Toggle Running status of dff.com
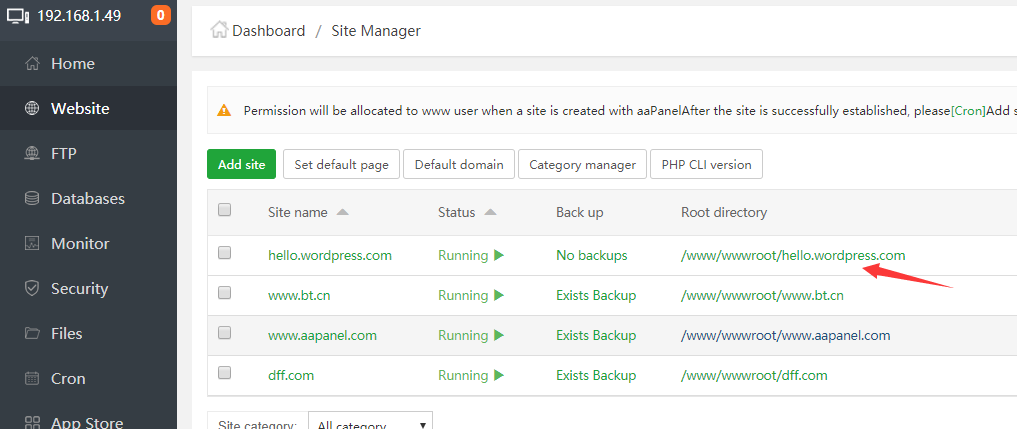The width and height of the screenshot is (1017, 429). 470,376
